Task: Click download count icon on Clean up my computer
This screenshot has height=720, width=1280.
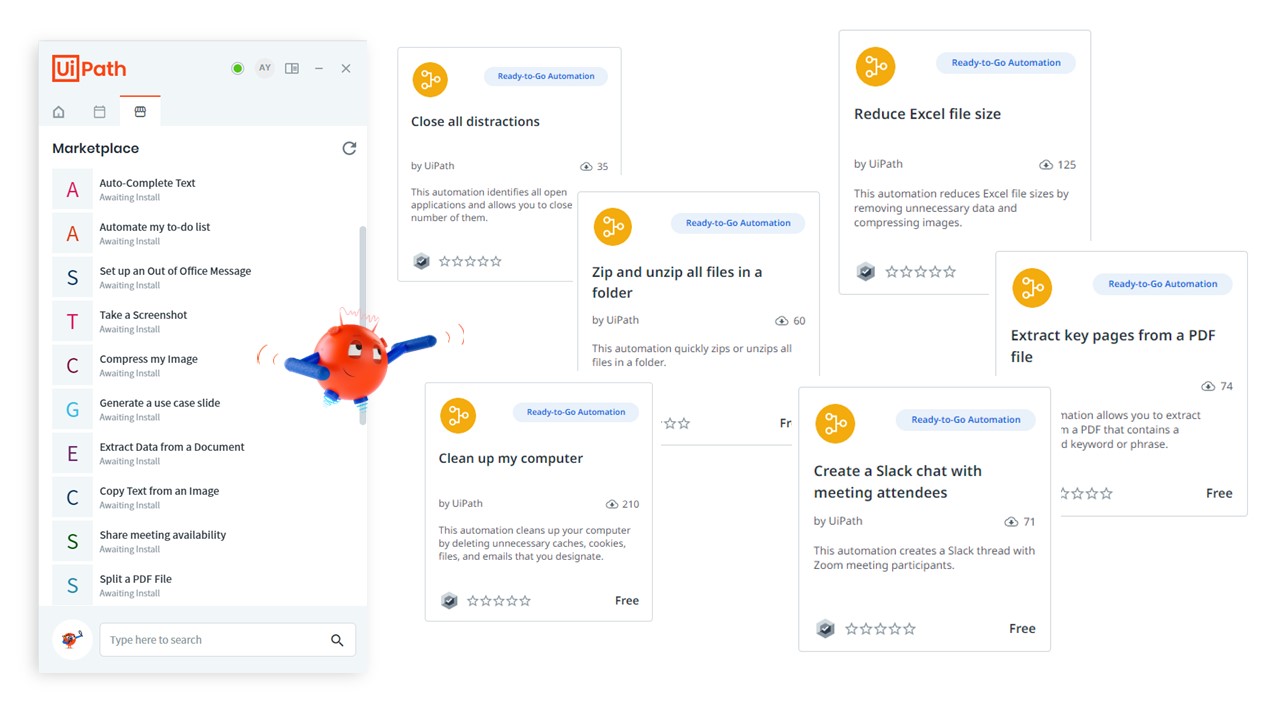Action: 612,505
